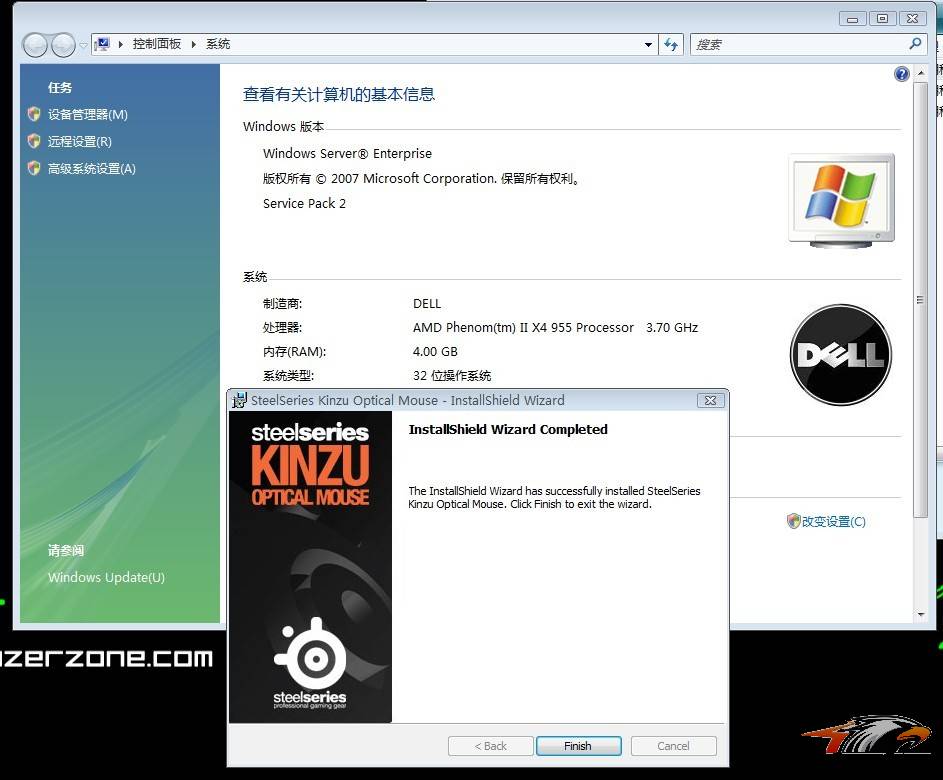The height and width of the screenshot is (780, 943).
Task: Click the 'Windows Server® Enterprise' text
Action: [x=347, y=153]
